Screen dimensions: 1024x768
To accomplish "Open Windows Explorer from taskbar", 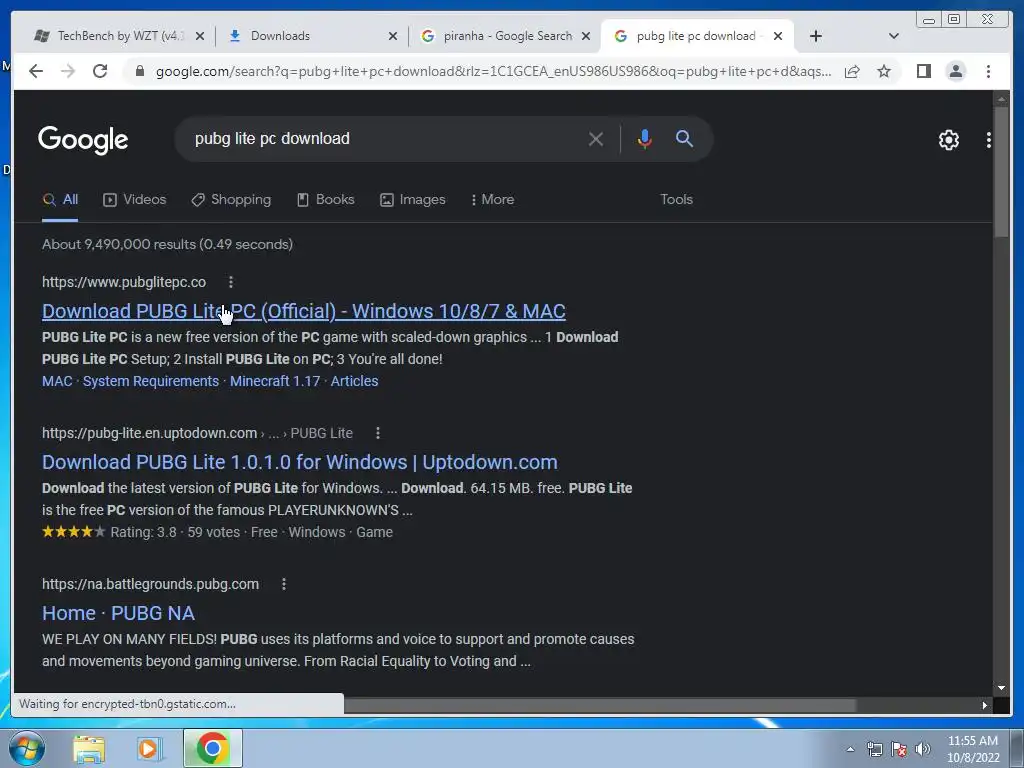I will point(89,749).
